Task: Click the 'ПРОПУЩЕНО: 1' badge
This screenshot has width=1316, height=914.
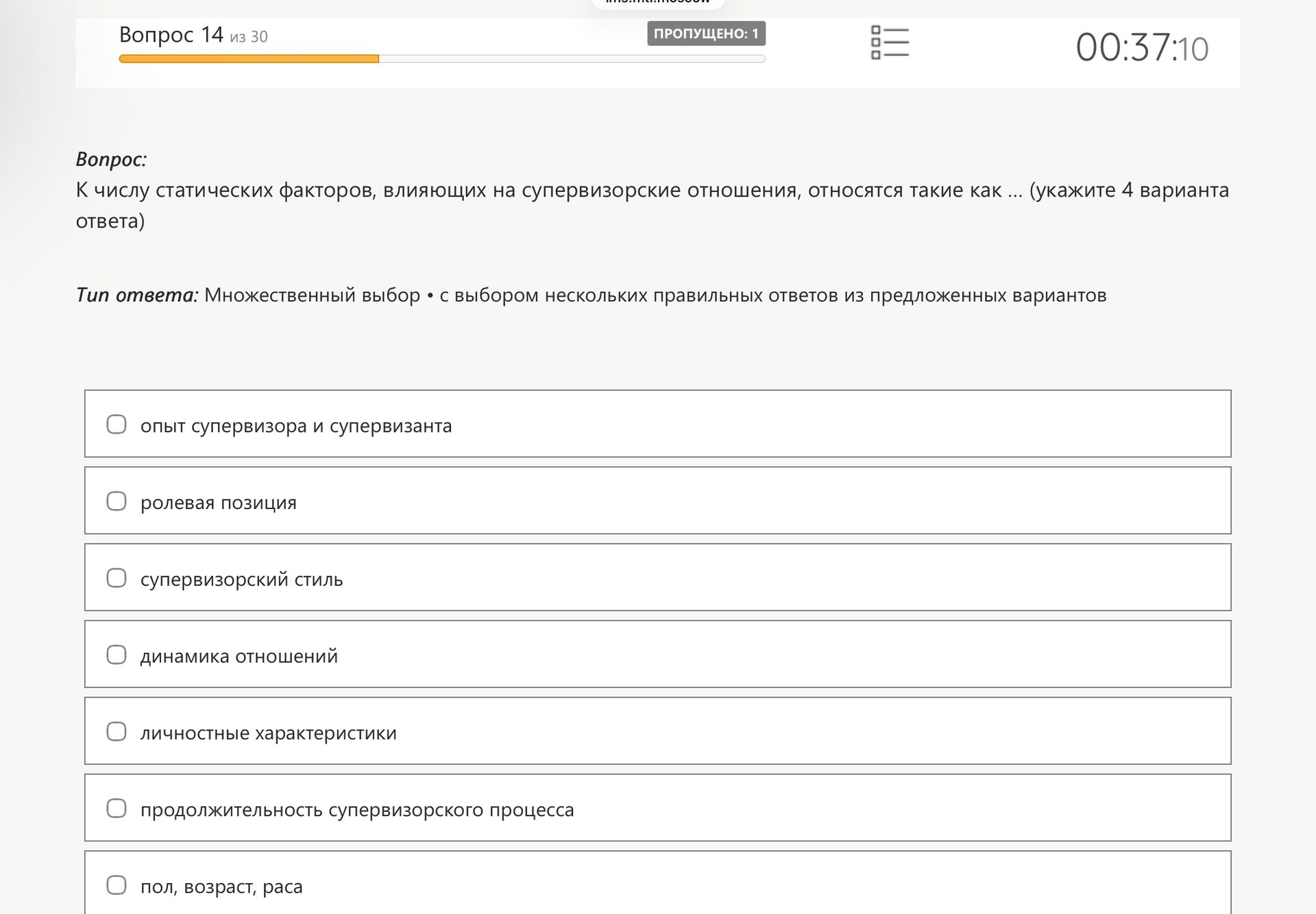Action: [706, 34]
